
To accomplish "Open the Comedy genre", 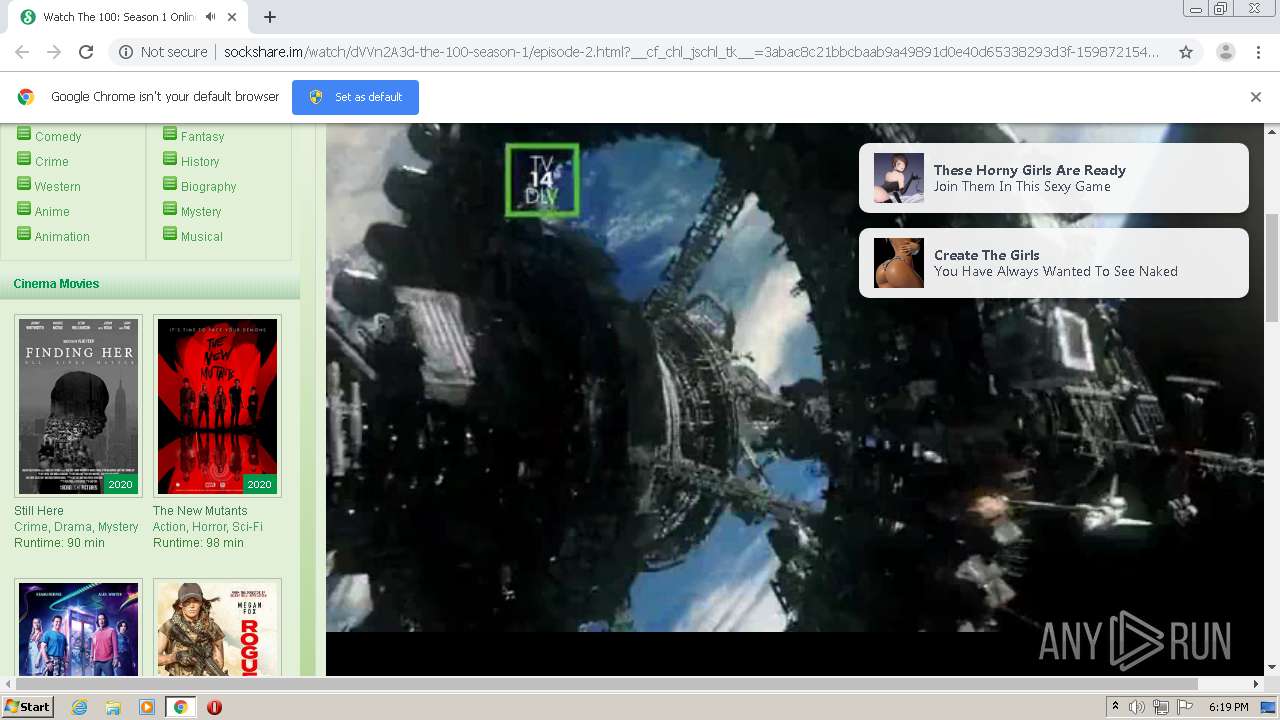I will pyautogui.click(x=58, y=136).
